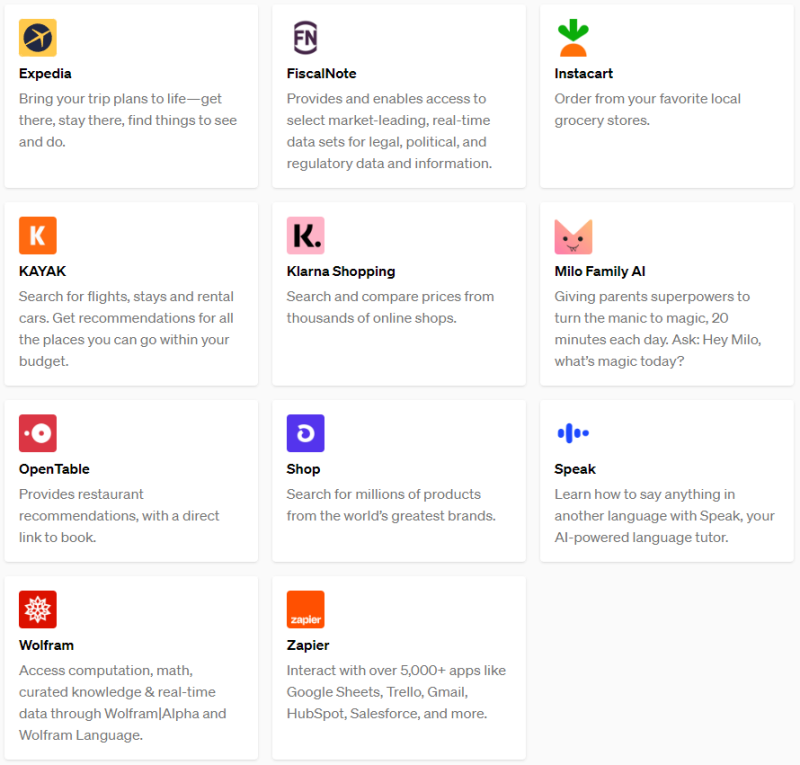
Task: Select the Wolfram plugin title
Action: [46, 645]
